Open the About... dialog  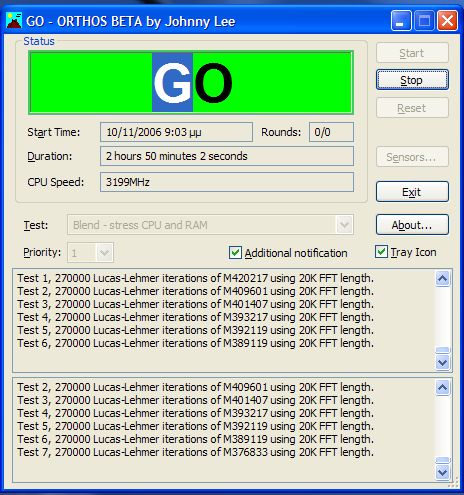(x=412, y=225)
